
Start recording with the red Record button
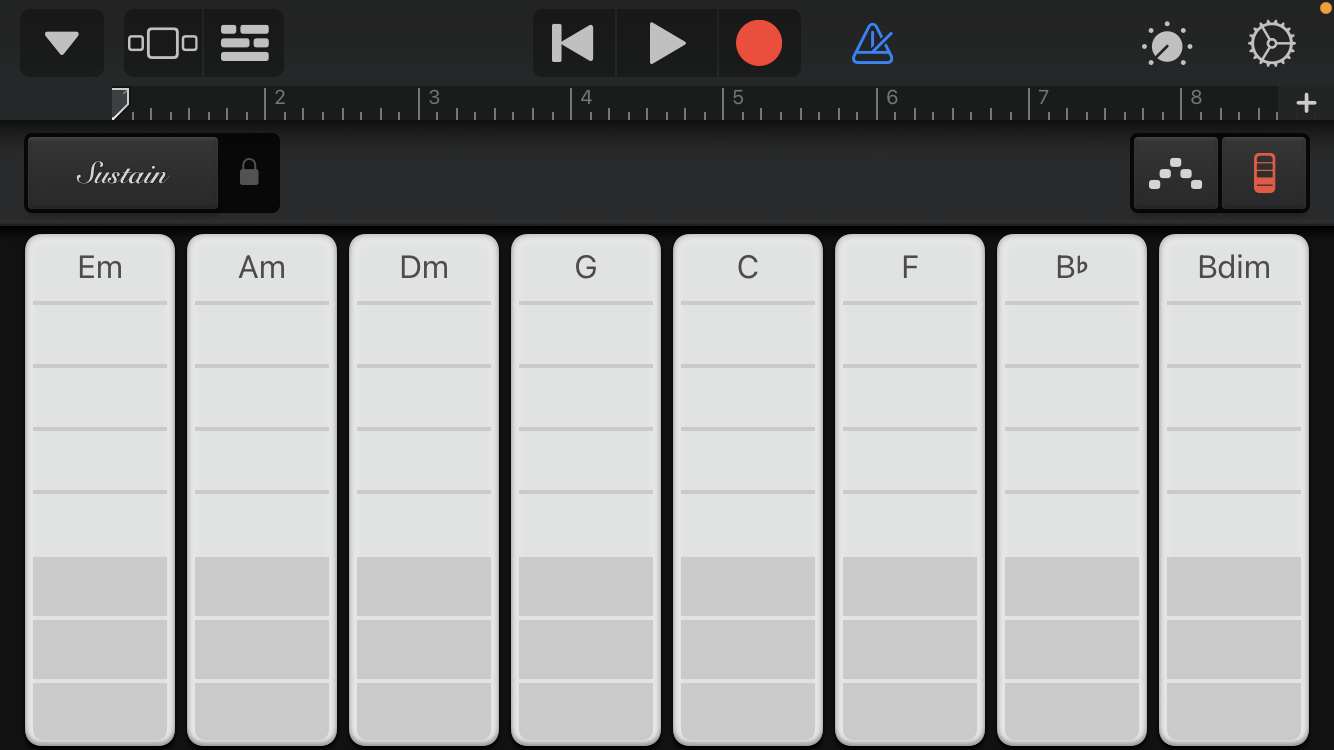pyautogui.click(x=759, y=44)
